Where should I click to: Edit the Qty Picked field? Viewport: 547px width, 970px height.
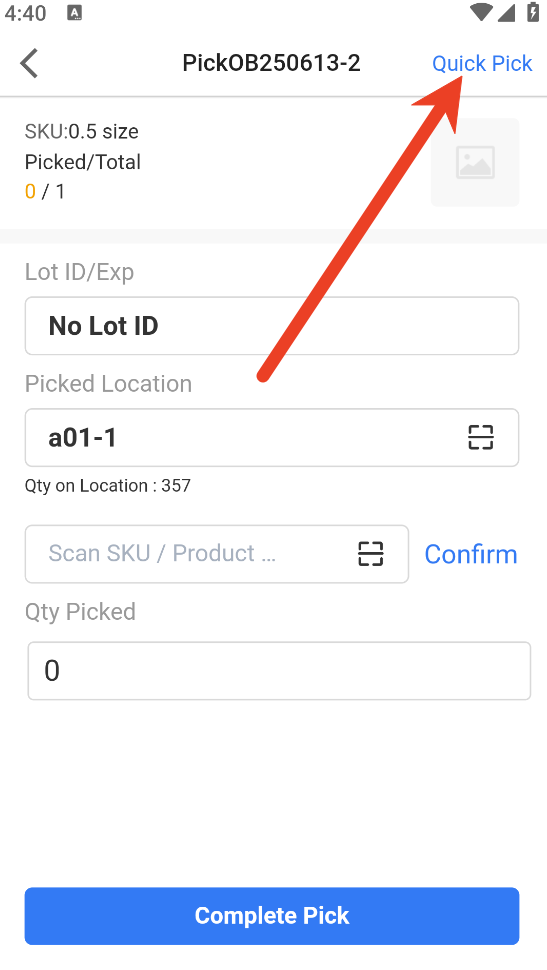279,671
